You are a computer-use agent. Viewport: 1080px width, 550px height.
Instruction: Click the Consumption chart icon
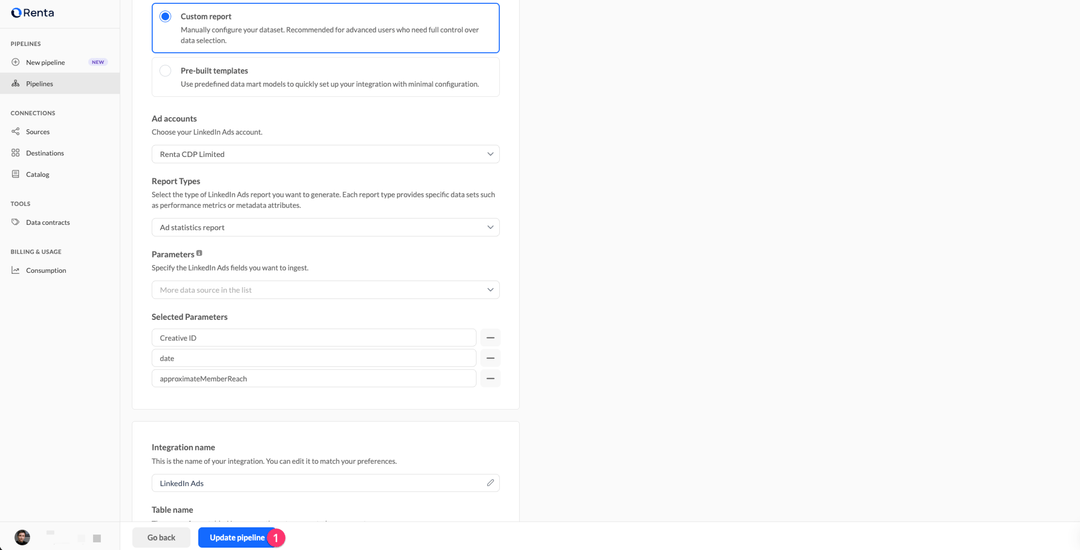(15, 270)
